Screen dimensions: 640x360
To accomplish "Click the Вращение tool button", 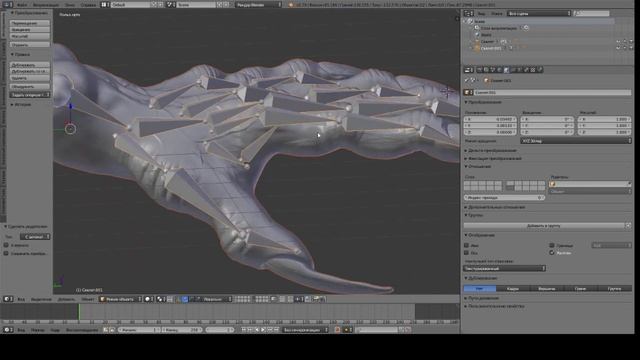I will [30, 30].
